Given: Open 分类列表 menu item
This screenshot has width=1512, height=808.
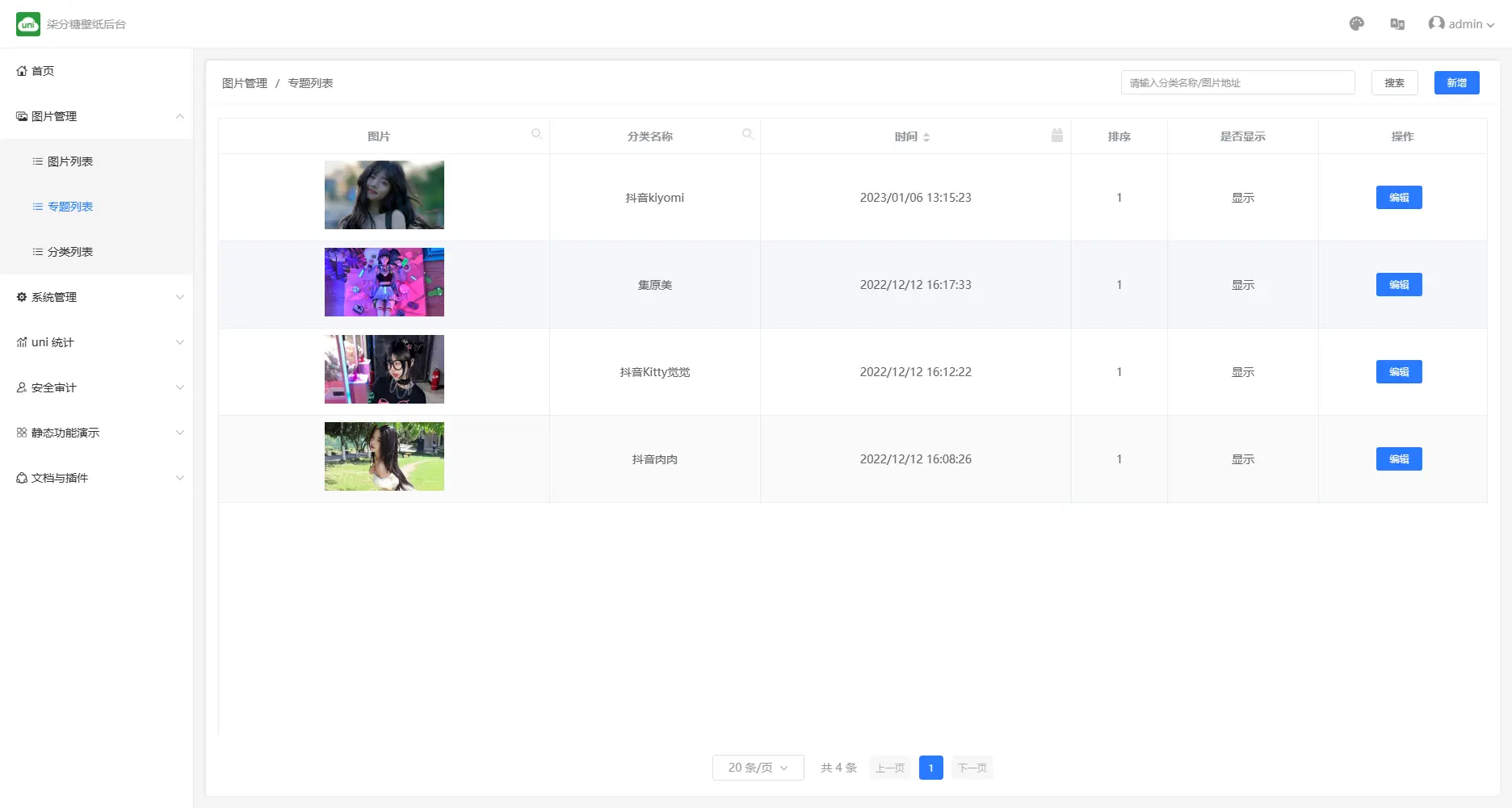Looking at the screenshot, I should (96, 252).
